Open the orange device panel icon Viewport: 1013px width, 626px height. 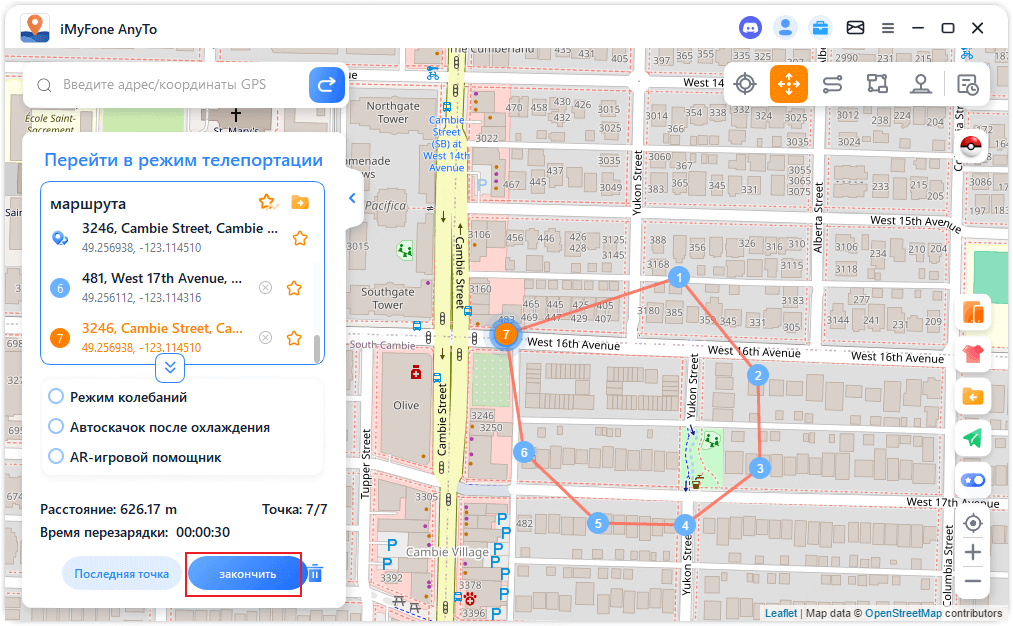[973, 313]
